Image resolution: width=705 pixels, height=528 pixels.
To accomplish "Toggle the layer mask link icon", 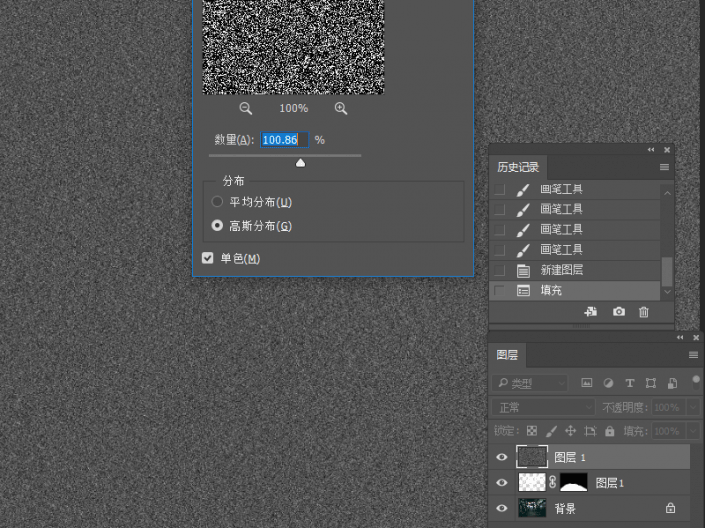I will pos(553,482).
